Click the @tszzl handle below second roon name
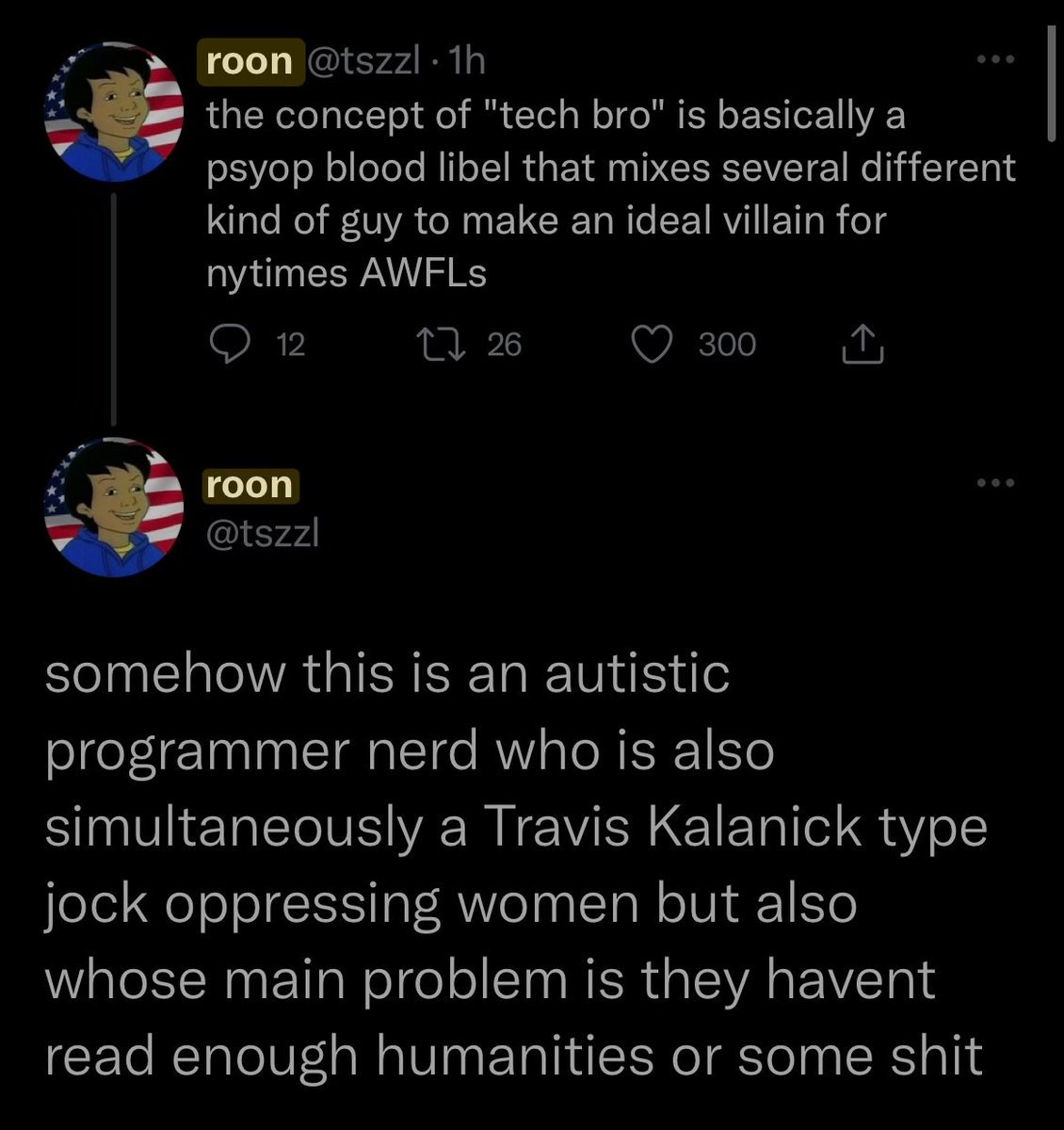 point(263,534)
